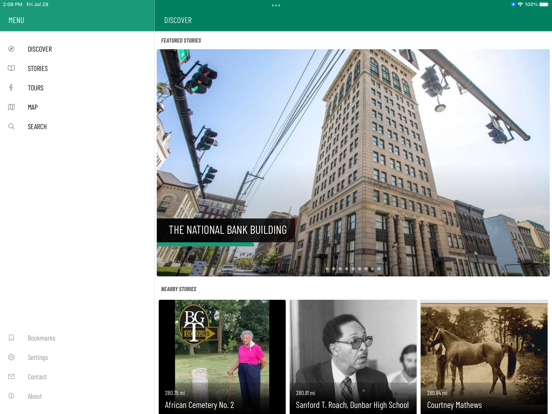
Task: Click the Bookmarks ribbon icon
Action: pyautogui.click(x=11, y=338)
